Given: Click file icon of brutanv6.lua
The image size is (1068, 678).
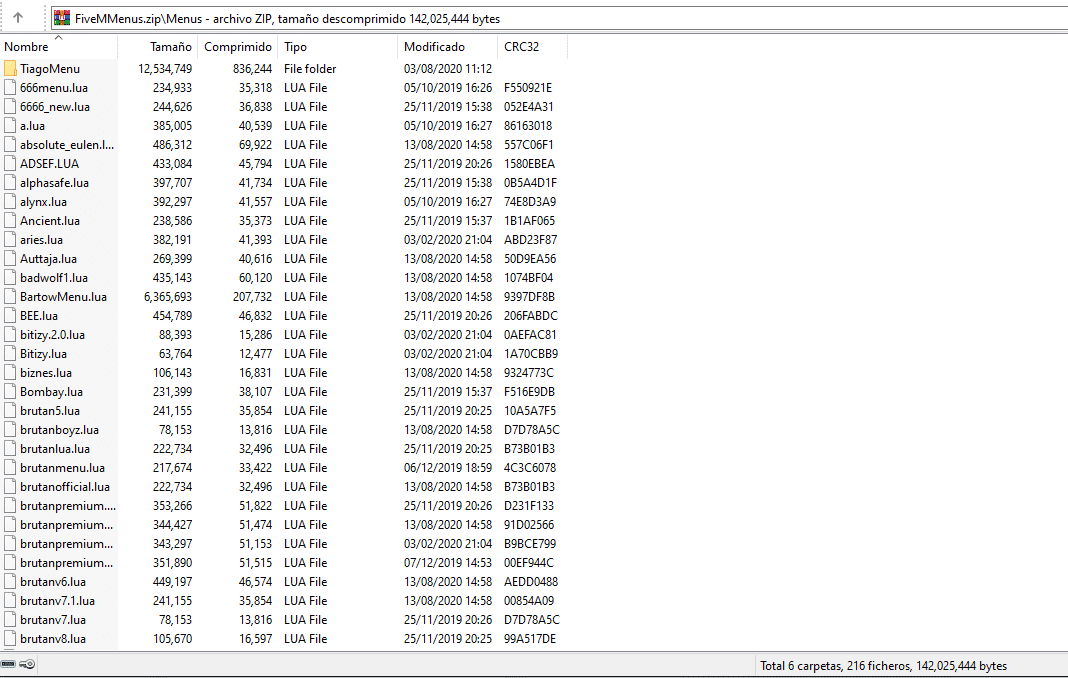Looking at the screenshot, I should (10, 583).
